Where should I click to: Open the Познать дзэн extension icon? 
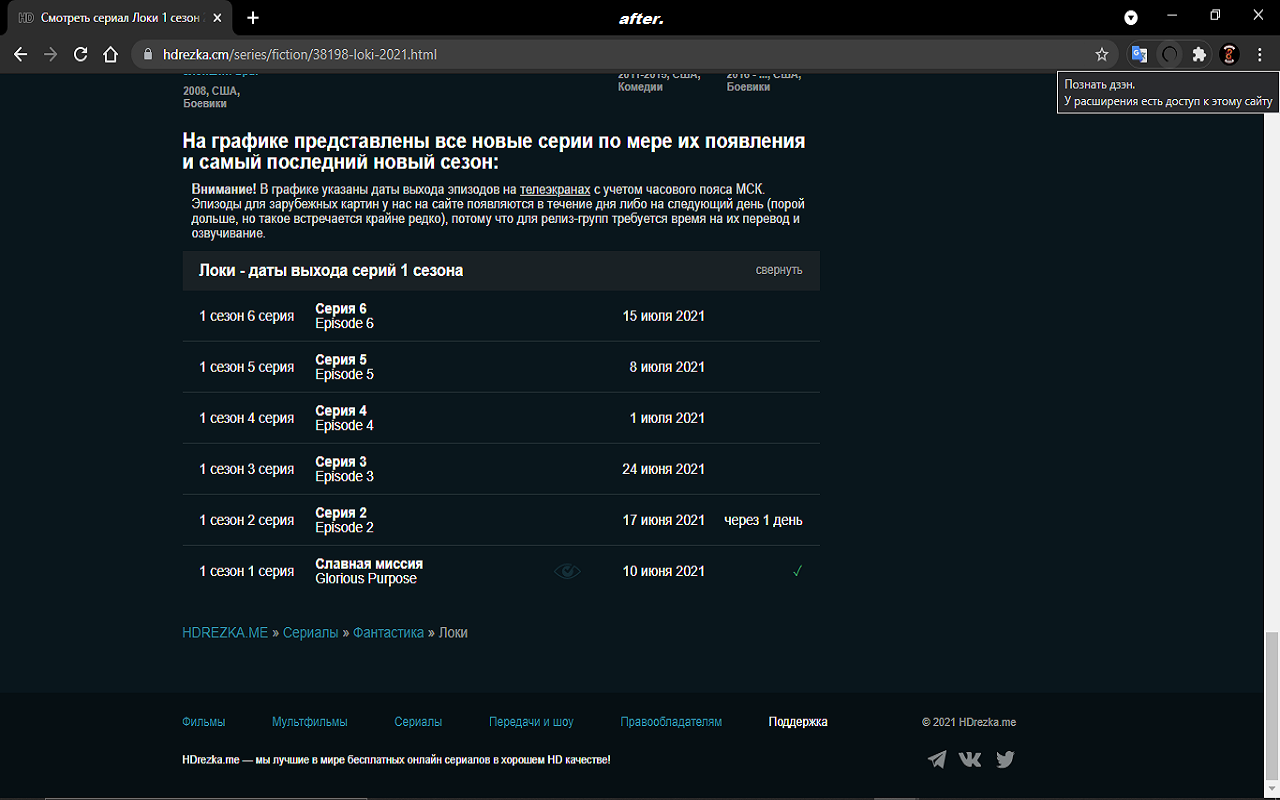[x=1169, y=55]
